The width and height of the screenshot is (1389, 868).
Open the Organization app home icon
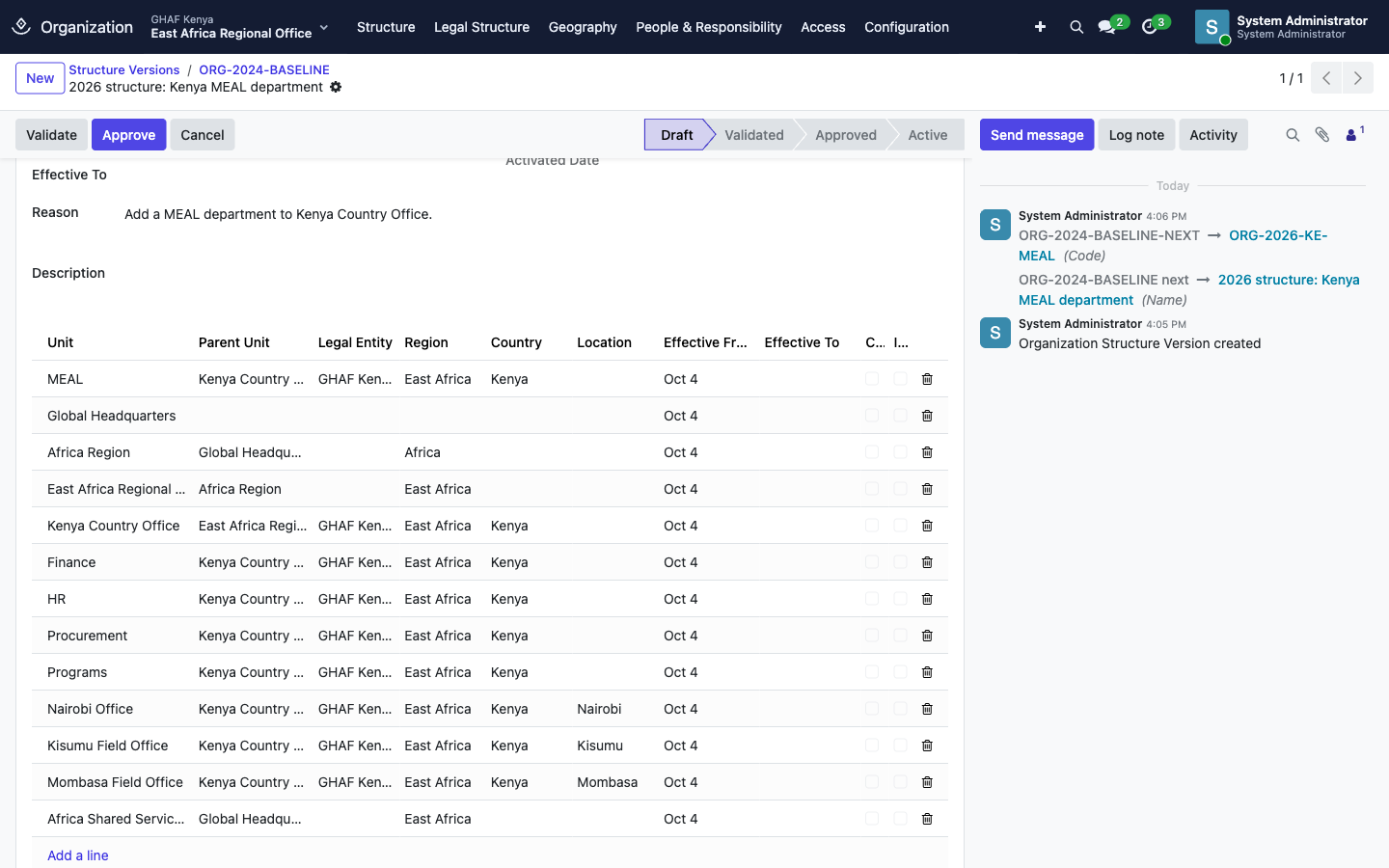pos(21,27)
